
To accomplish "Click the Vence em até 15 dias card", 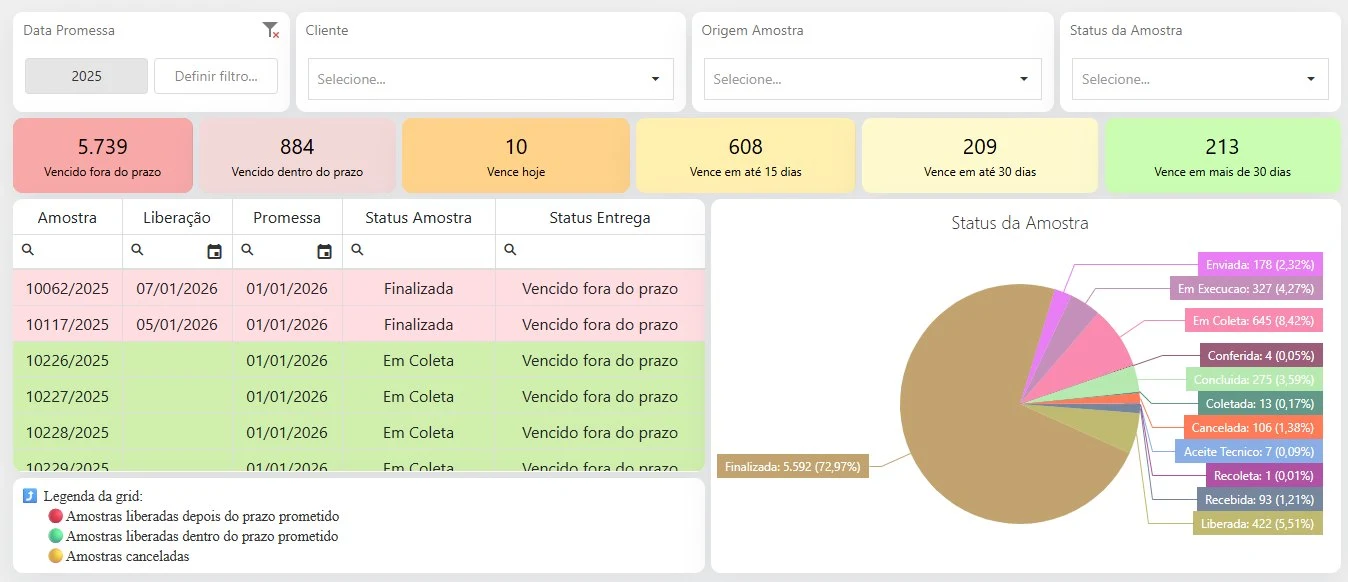I will [x=746, y=155].
